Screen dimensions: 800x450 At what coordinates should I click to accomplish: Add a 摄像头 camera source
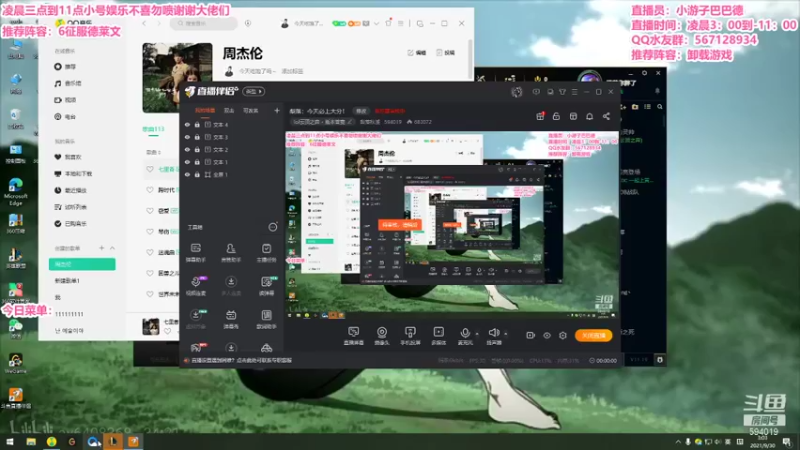(382, 336)
